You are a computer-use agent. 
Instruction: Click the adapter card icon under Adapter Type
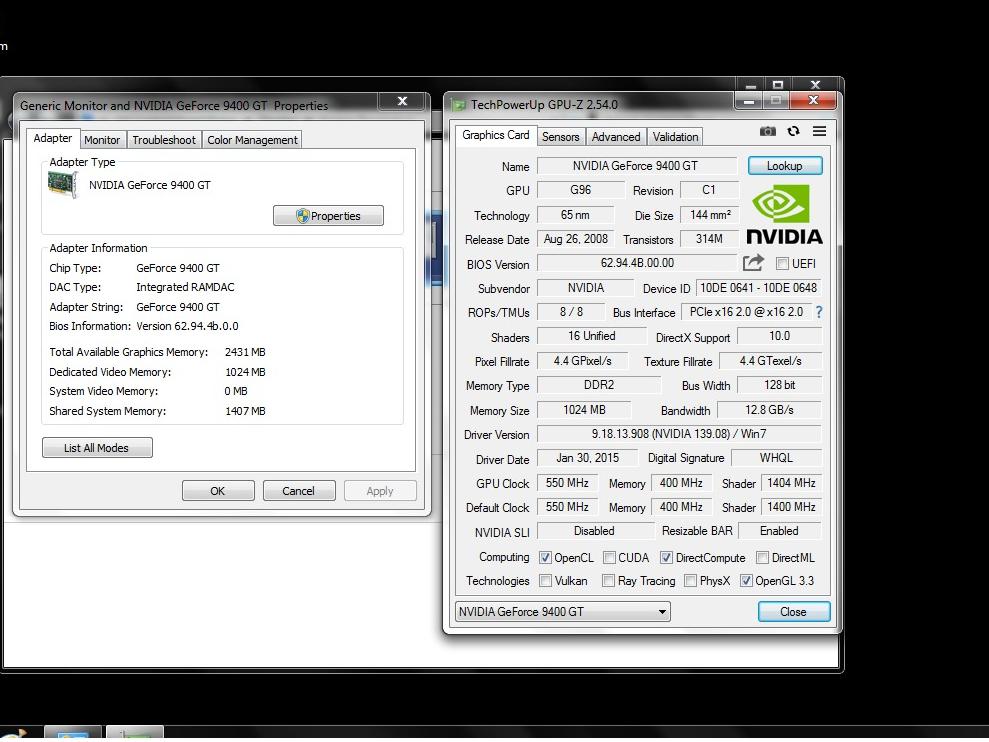click(62, 185)
